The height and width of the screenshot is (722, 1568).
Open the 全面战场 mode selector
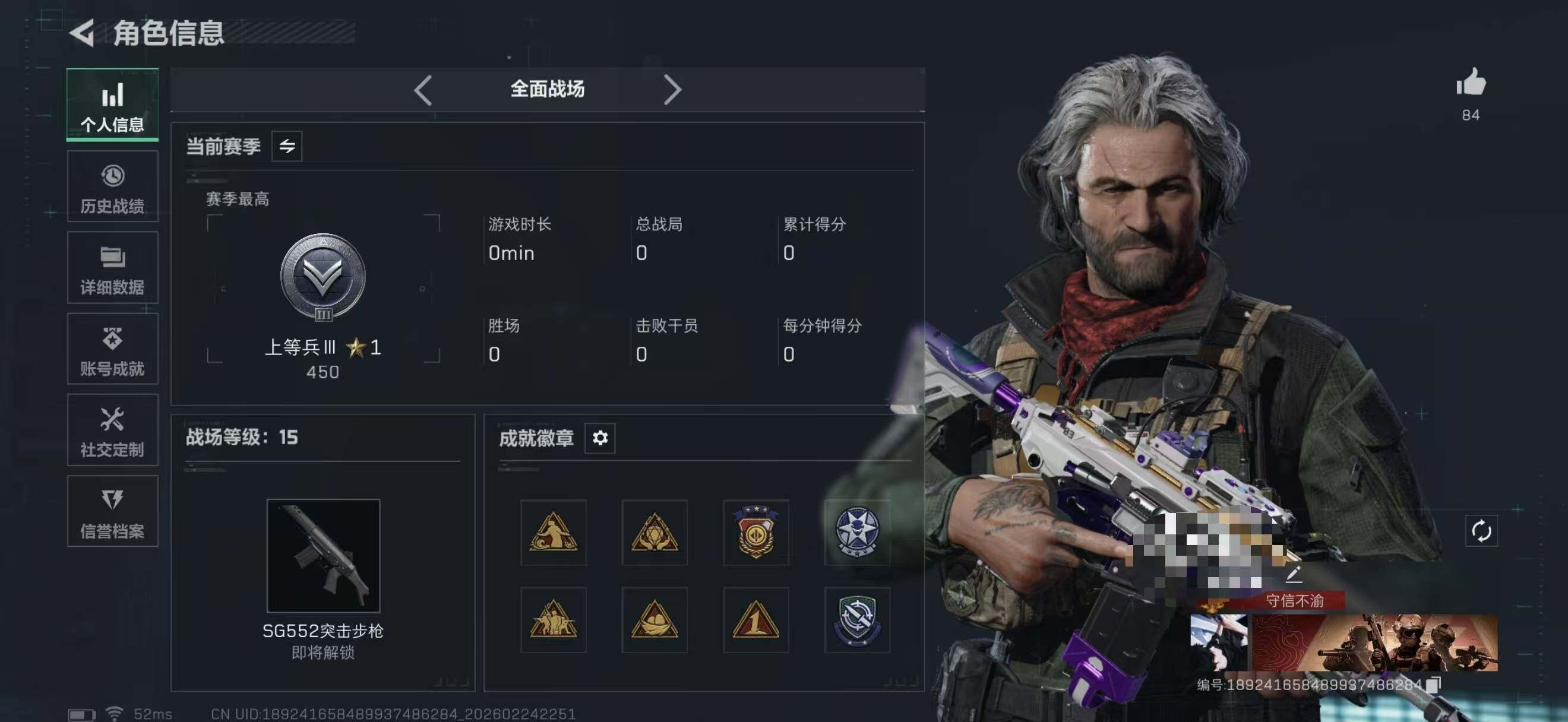[x=547, y=90]
